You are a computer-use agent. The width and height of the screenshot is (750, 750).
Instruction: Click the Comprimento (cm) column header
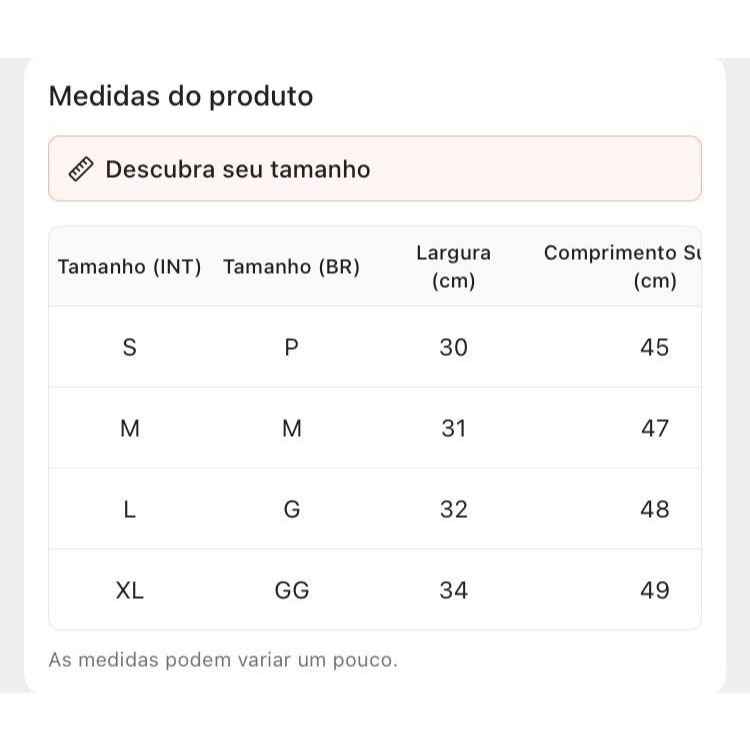[x=622, y=267]
